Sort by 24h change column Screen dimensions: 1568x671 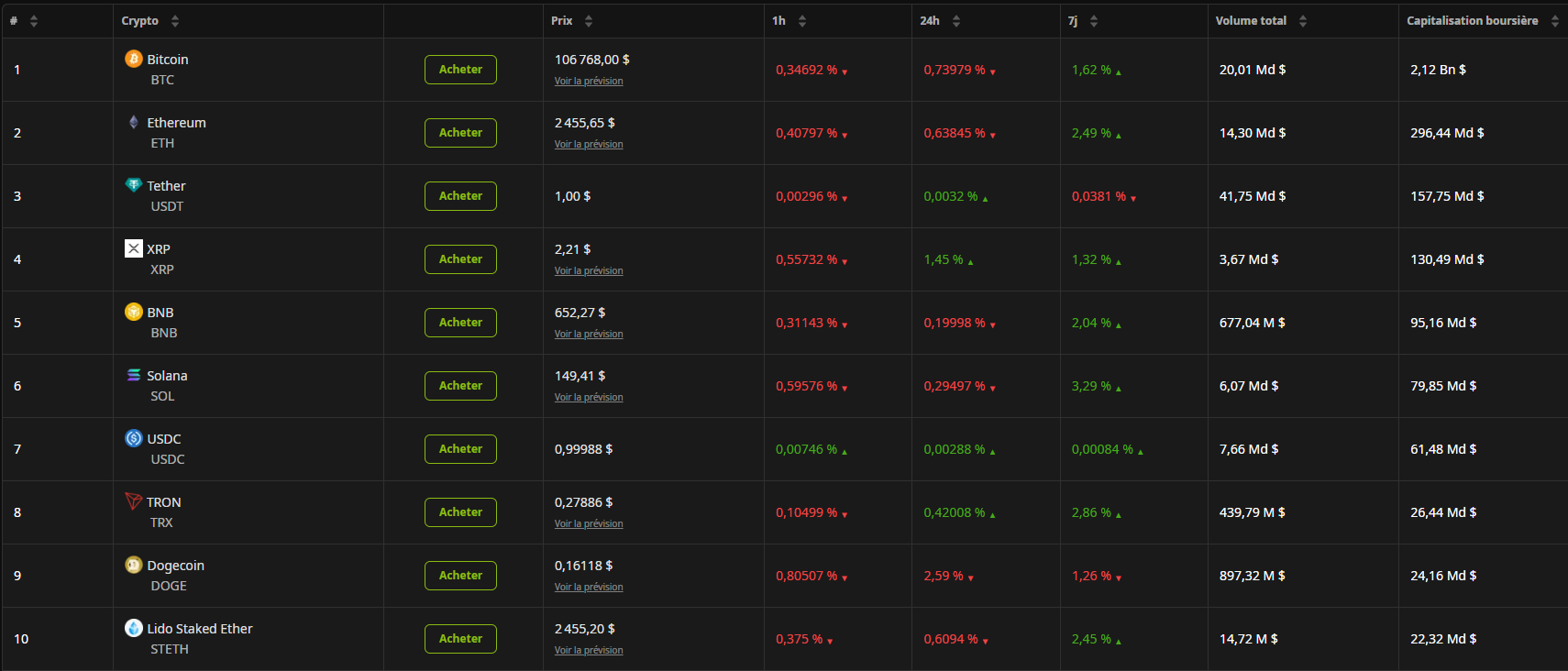pyautogui.click(x=956, y=21)
